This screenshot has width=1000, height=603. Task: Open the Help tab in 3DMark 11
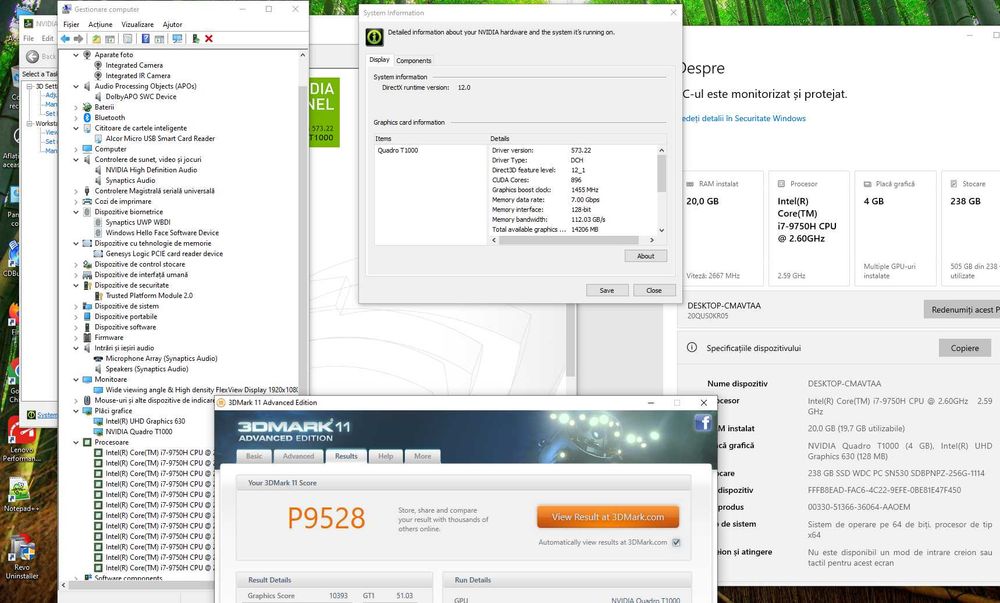tap(386, 456)
